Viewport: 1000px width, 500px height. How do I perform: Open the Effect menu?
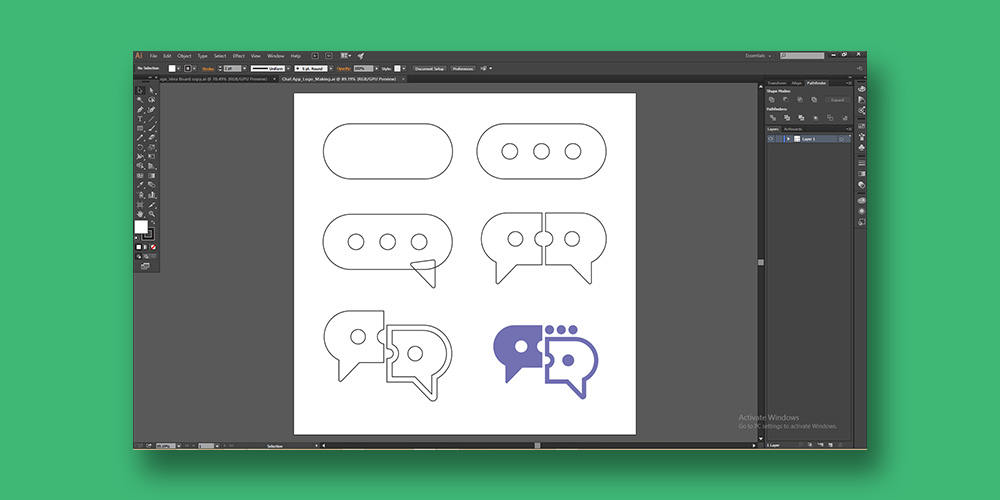pos(239,55)
